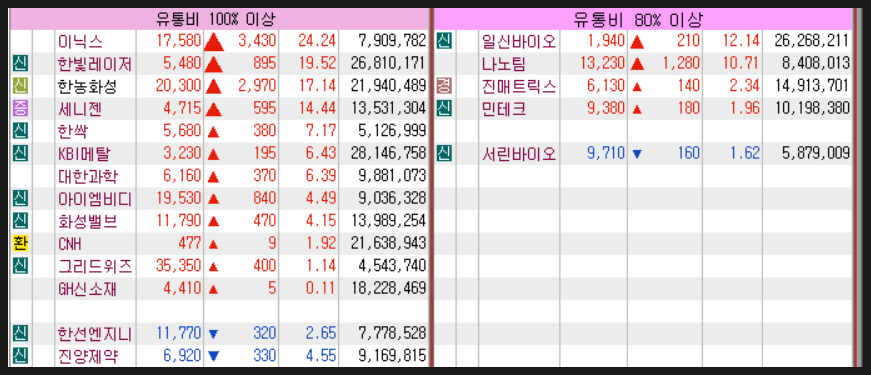This screenshot has width=871, height=375.
Task: Select the stock name 민테크
Action: click(x=504, y=109)
